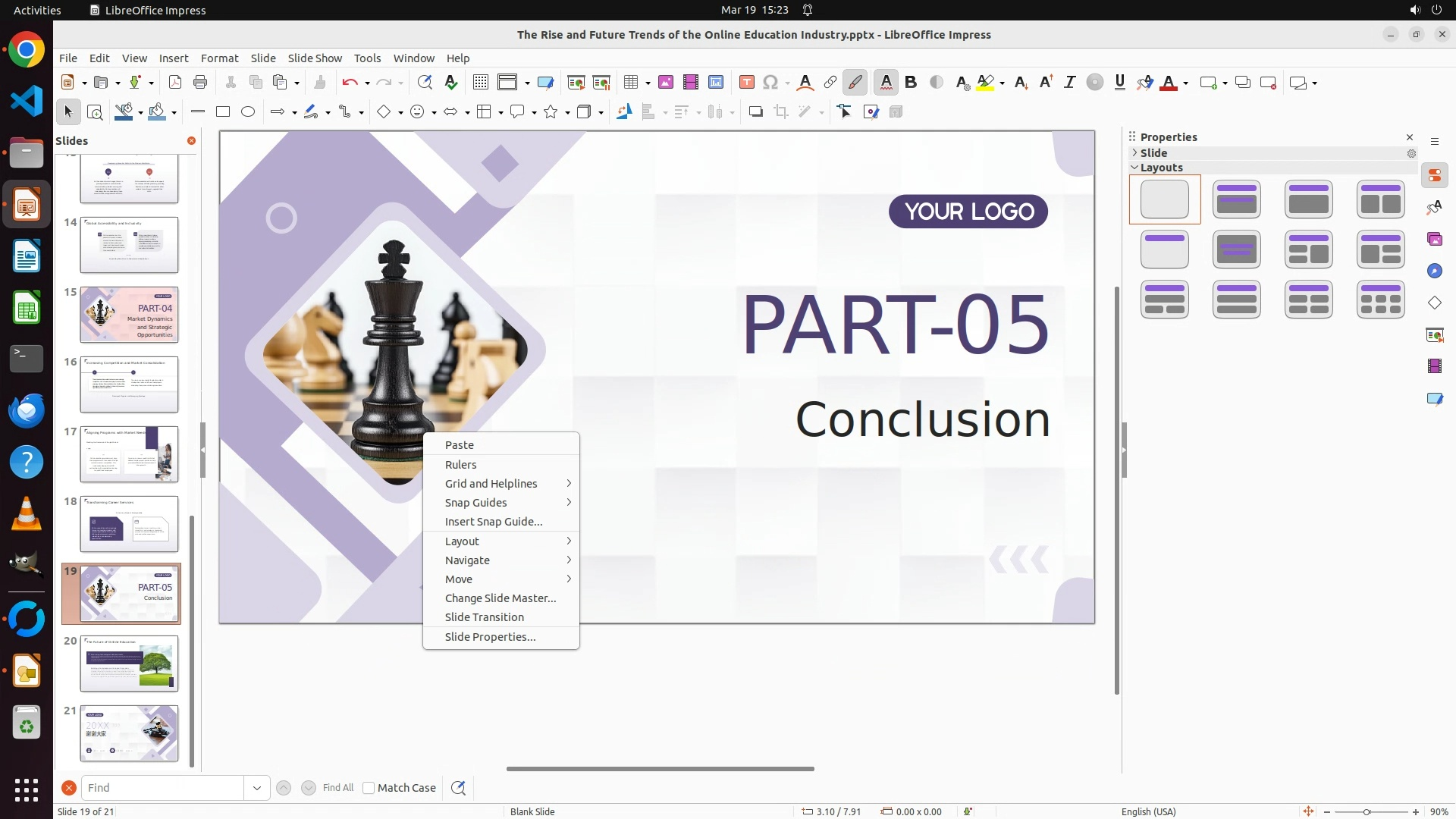Click the Crop Image icon
The width and height of the screenshot is (1456, 819).
point(780,112)
